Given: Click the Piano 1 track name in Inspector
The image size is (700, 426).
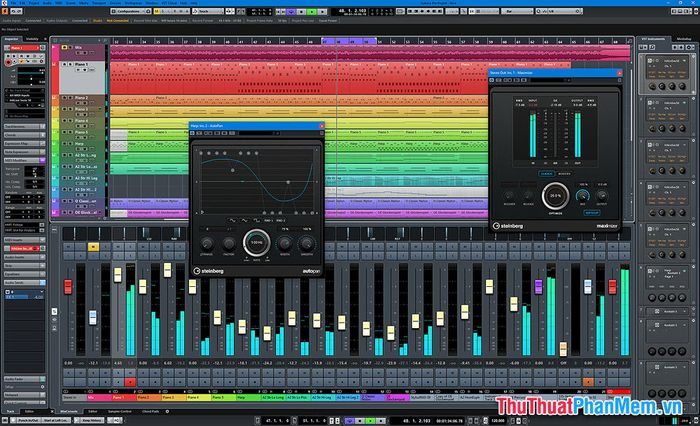Looking at the screenshot, I should 25,48.
